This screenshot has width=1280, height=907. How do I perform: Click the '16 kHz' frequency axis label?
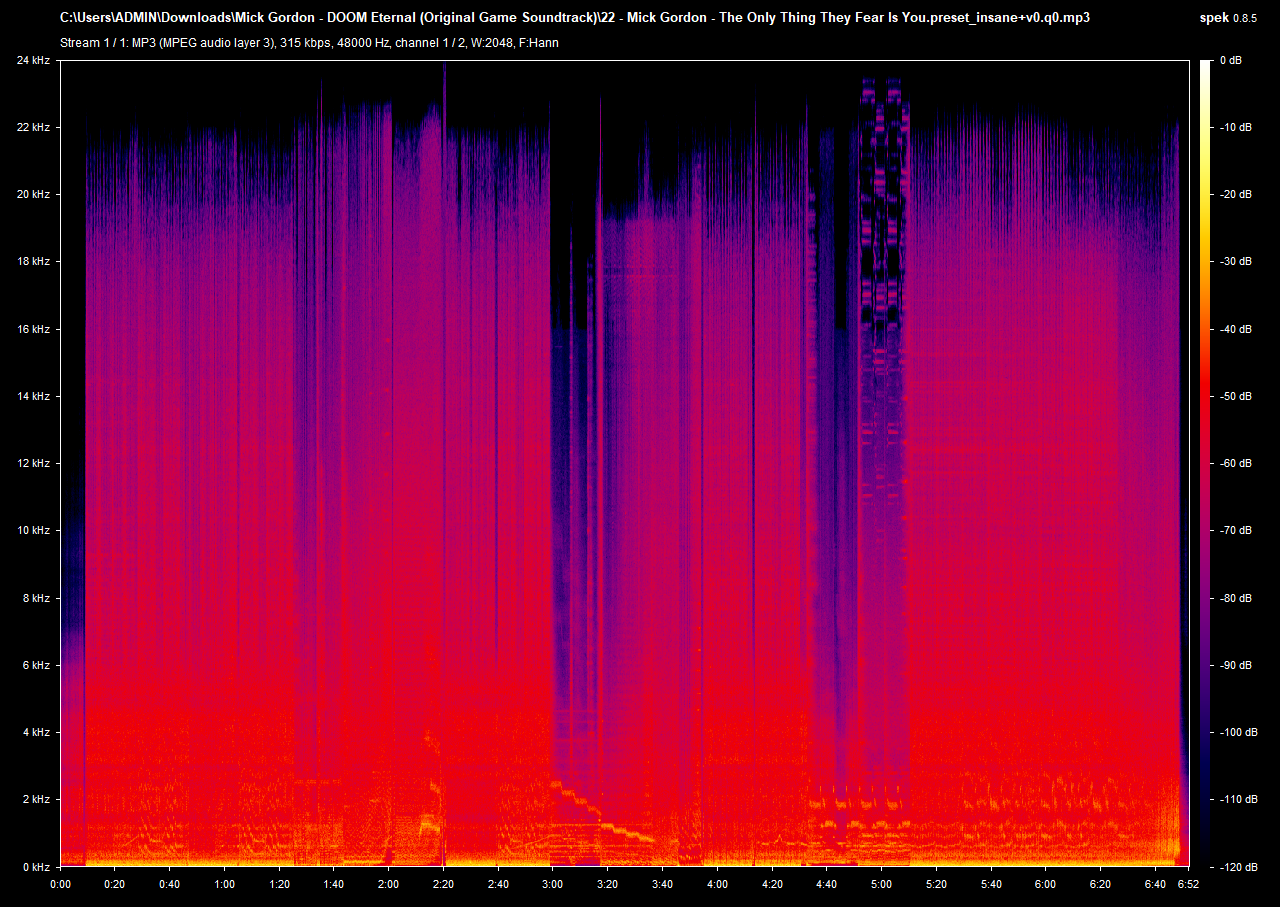[x=33, y=329]
